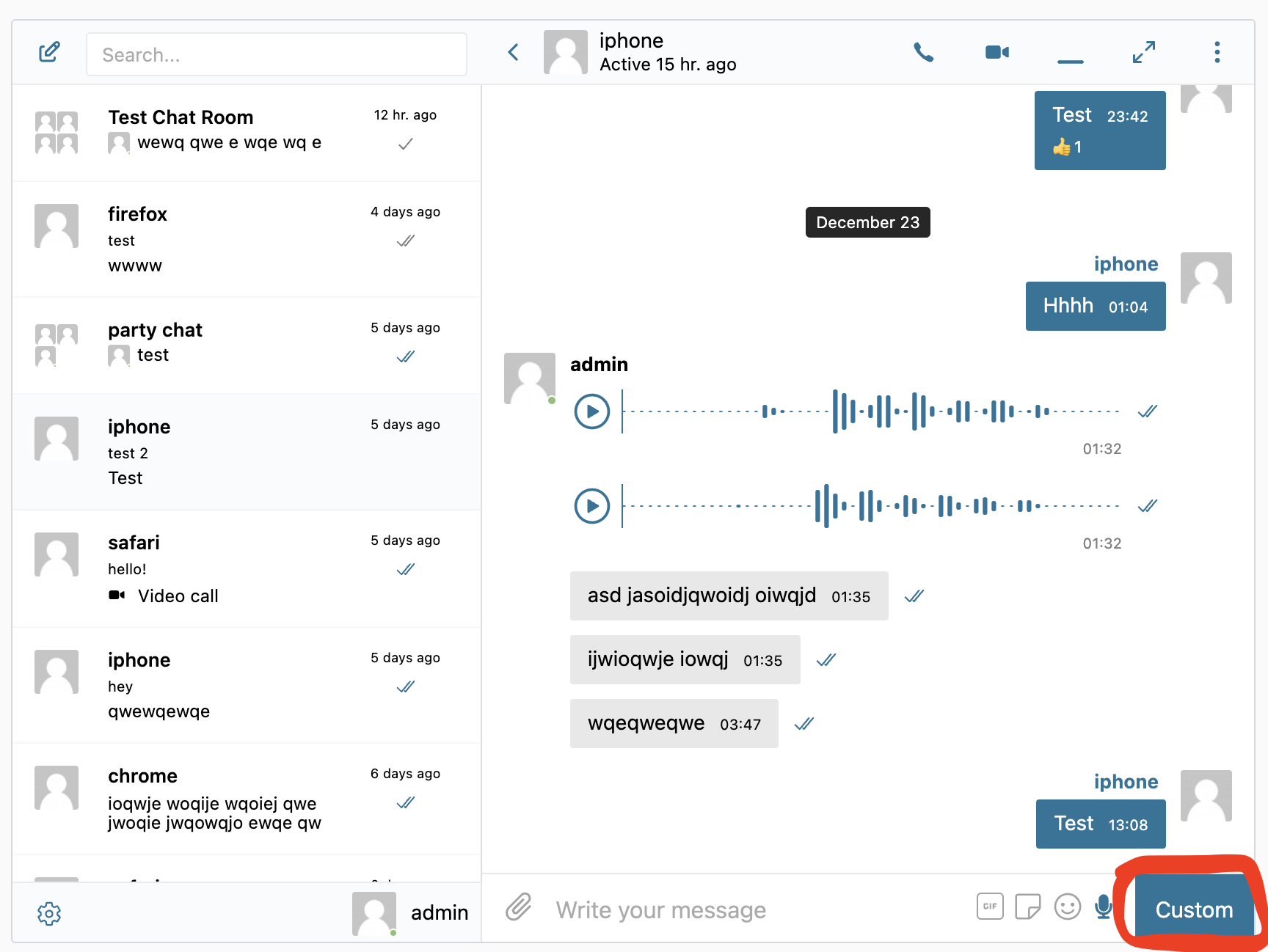Open the three-dot chat options menu
Viewport: 1268px width, 952px height.
coord(1217,52)
